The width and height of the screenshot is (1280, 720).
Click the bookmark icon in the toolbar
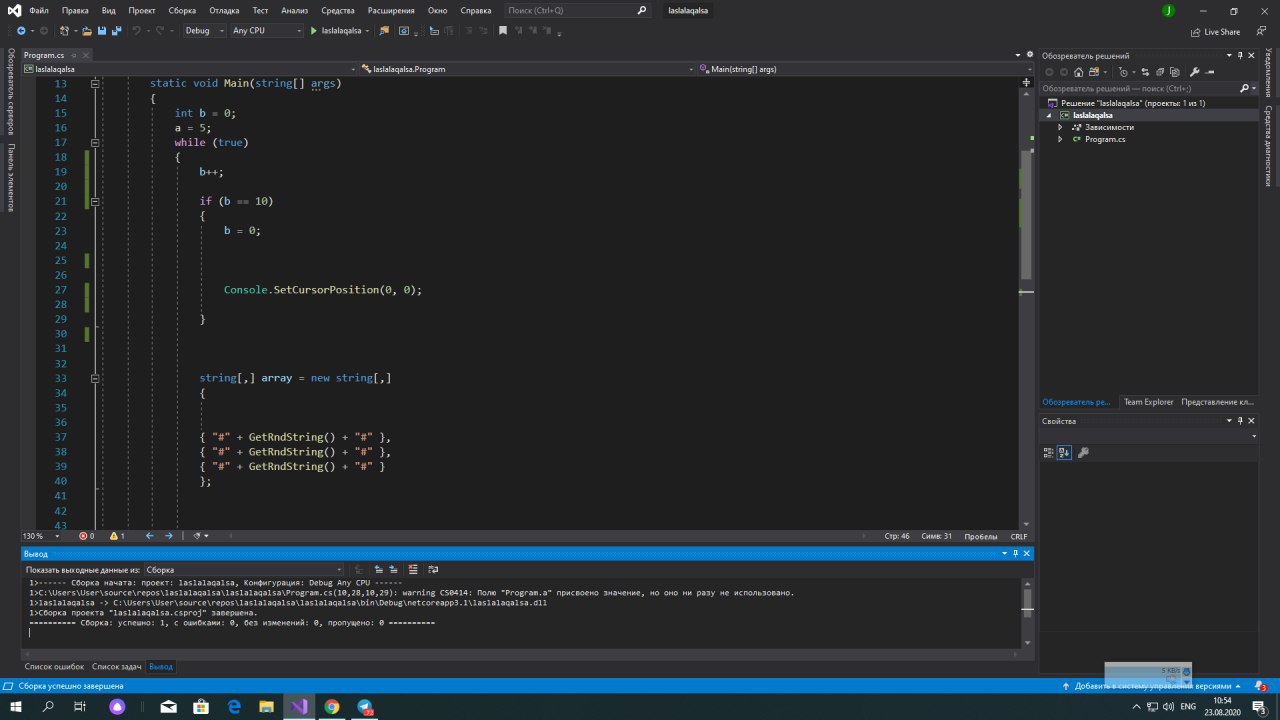503,31
